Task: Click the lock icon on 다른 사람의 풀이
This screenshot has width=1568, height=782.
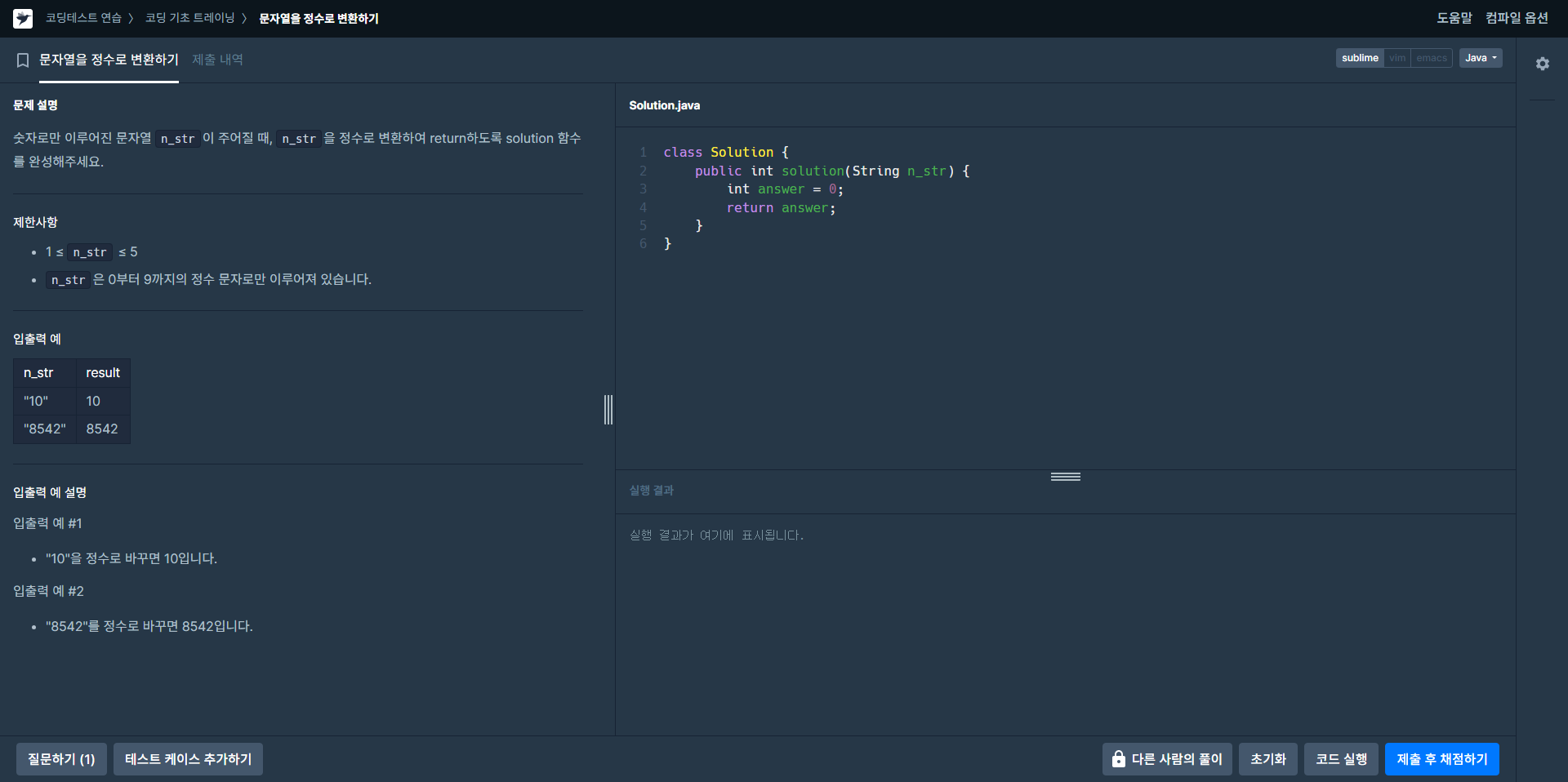Action: [1118, 759]
